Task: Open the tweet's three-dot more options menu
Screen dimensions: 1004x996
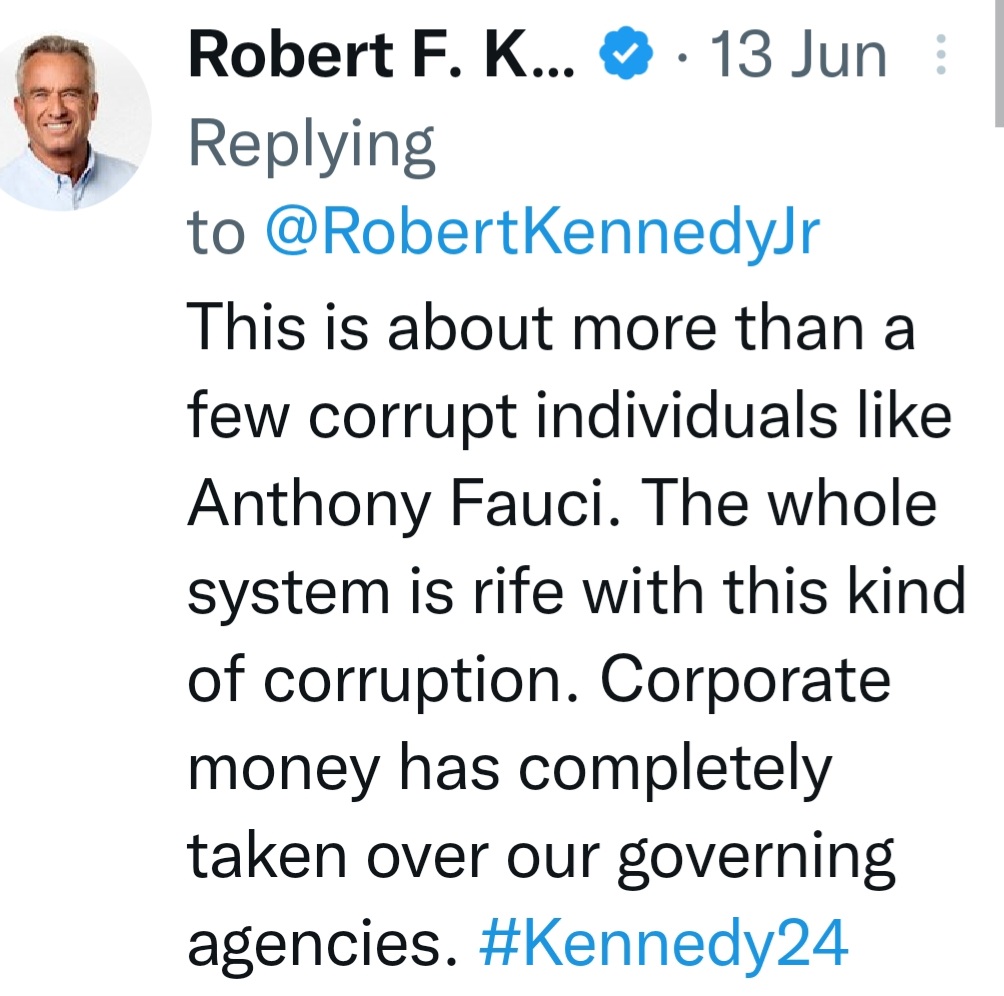Action: click(940, 55)
